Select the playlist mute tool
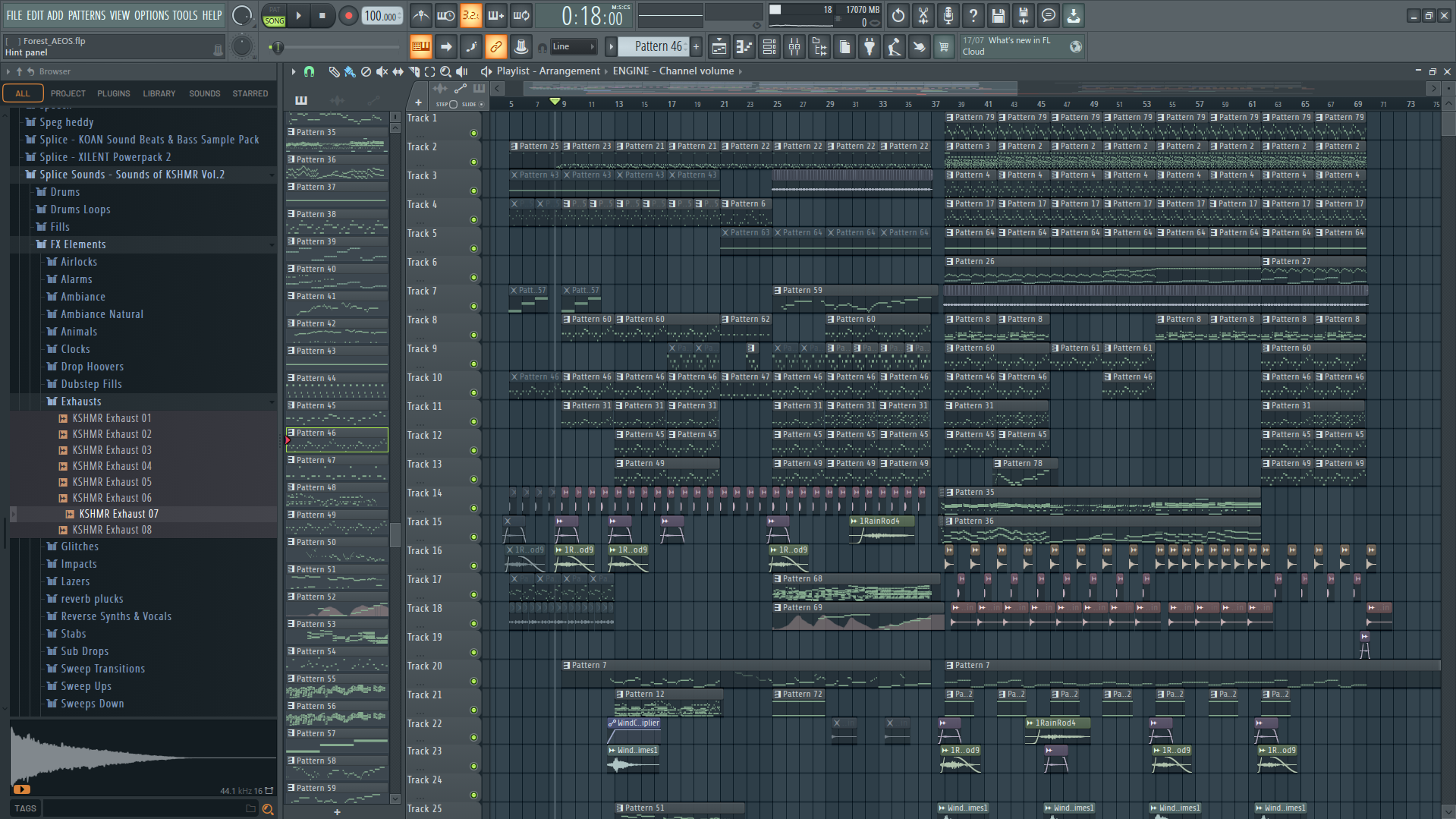Screen dimensions: 1456x819 pos(382,71)
